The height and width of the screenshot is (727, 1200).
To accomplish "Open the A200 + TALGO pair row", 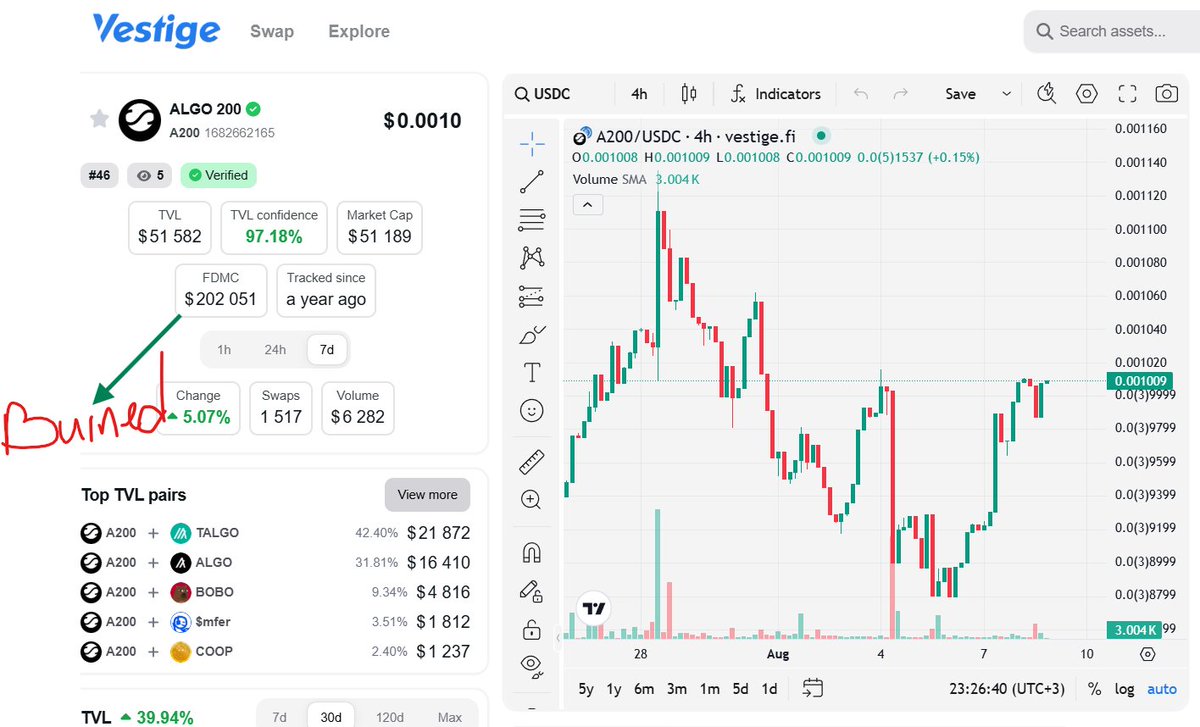I will point(275,533).
